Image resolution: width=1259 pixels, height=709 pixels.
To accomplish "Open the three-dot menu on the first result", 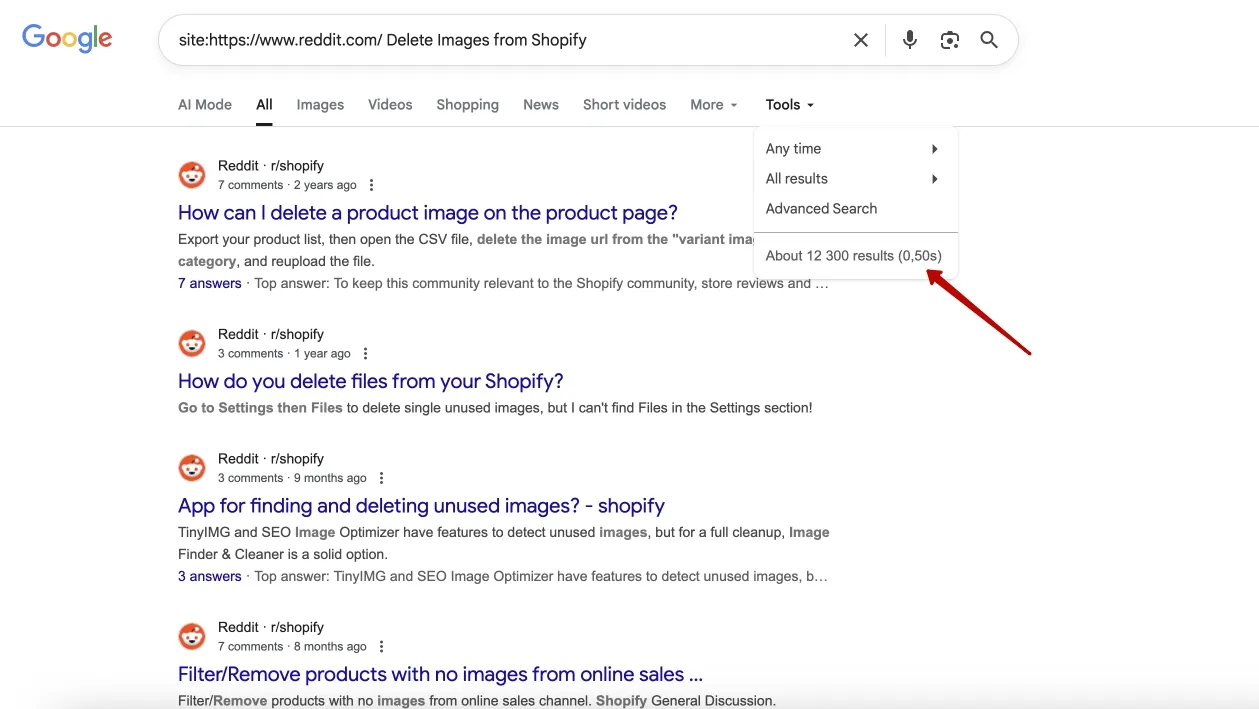I will (371, 184).
